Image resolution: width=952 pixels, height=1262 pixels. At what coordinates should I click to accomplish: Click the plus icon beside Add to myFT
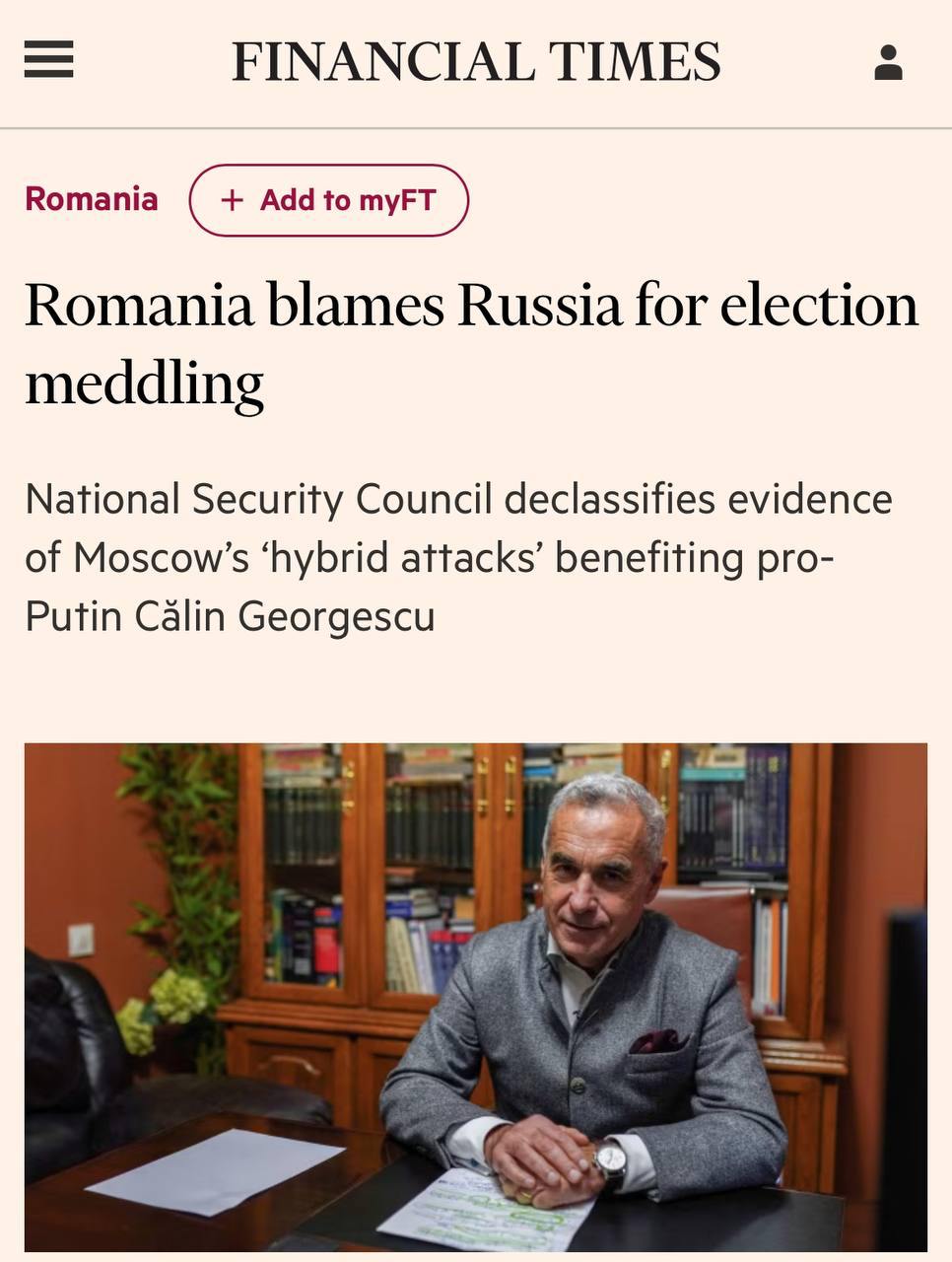click(233, 200)
